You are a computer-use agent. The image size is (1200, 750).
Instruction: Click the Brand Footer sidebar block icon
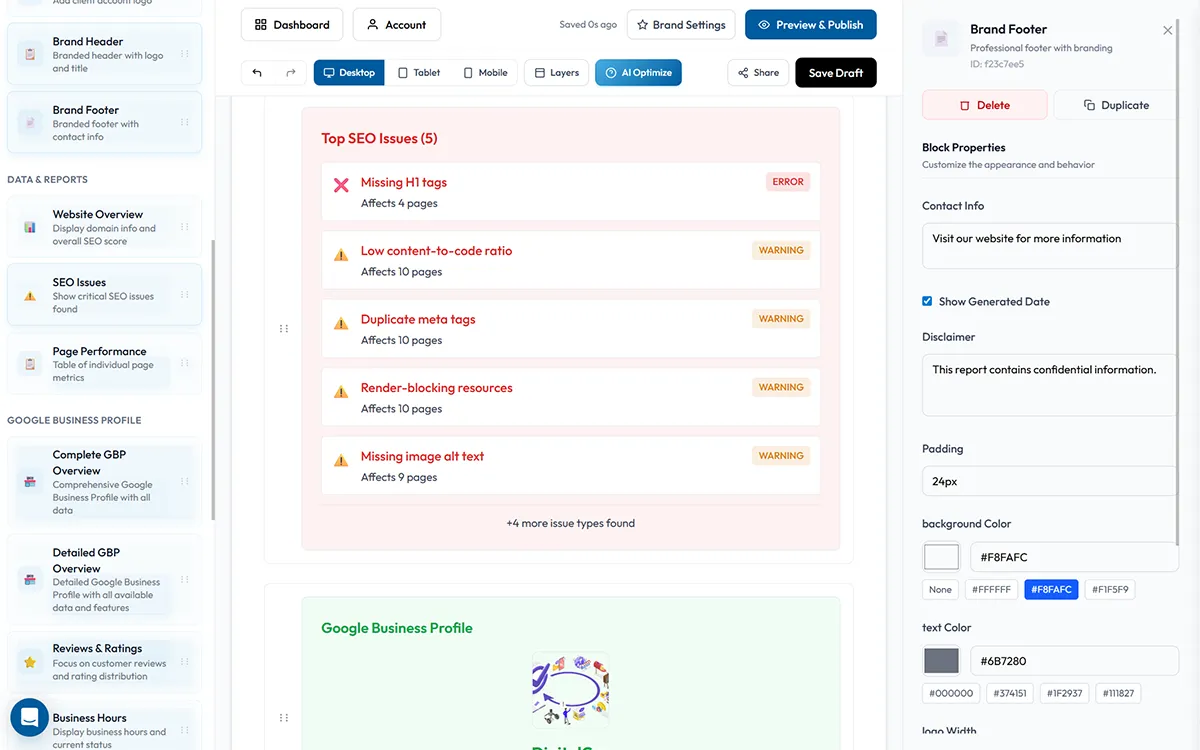click(30, 123)
